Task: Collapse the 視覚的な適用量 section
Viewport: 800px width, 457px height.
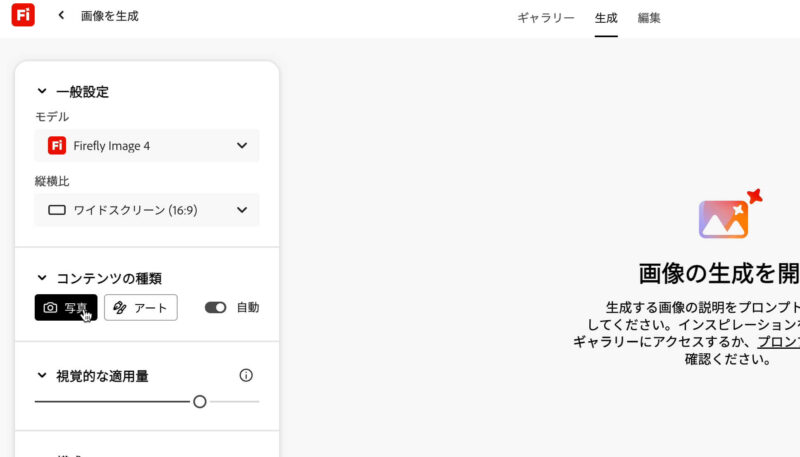Action: (42, 376)
